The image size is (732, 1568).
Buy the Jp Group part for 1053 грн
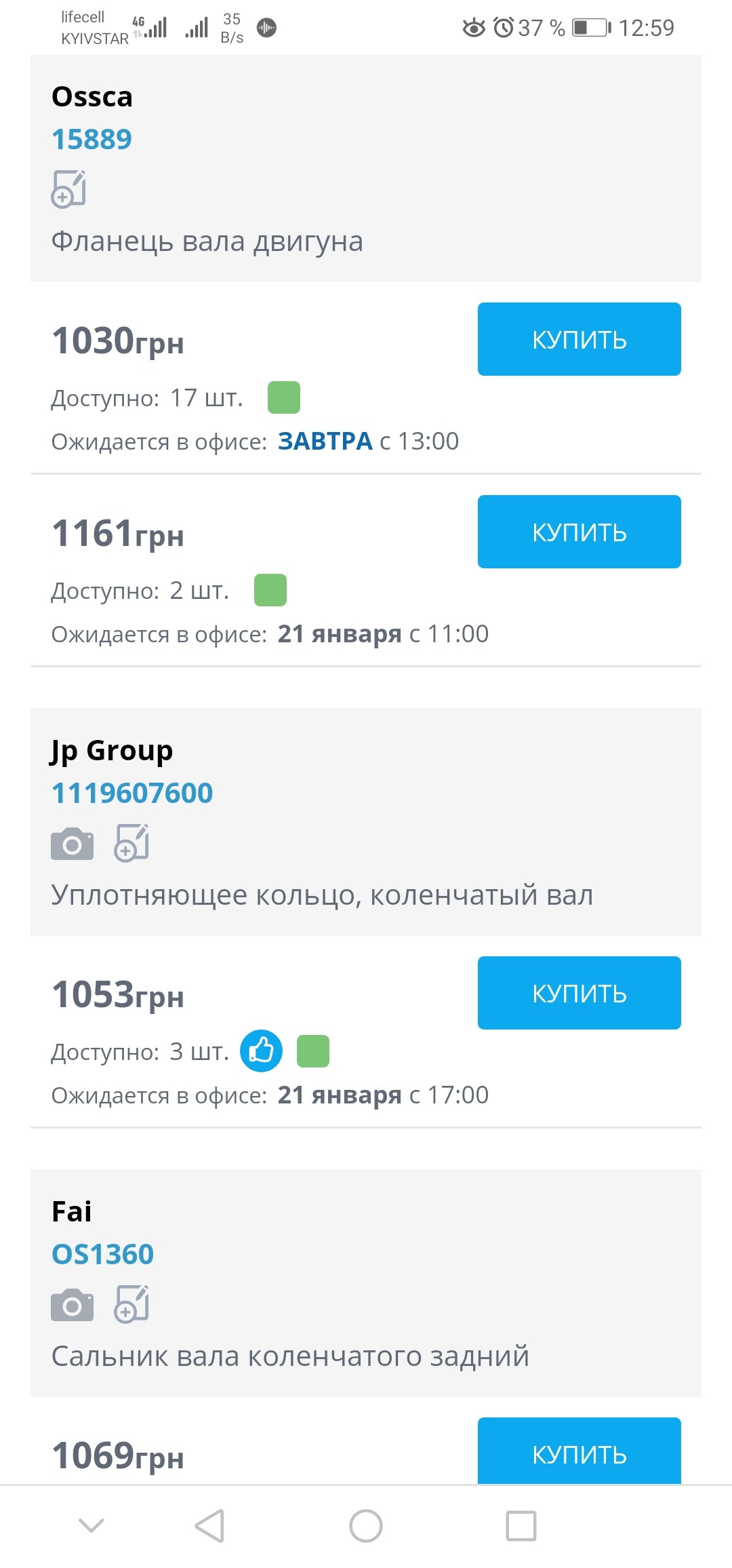[579, 993]
